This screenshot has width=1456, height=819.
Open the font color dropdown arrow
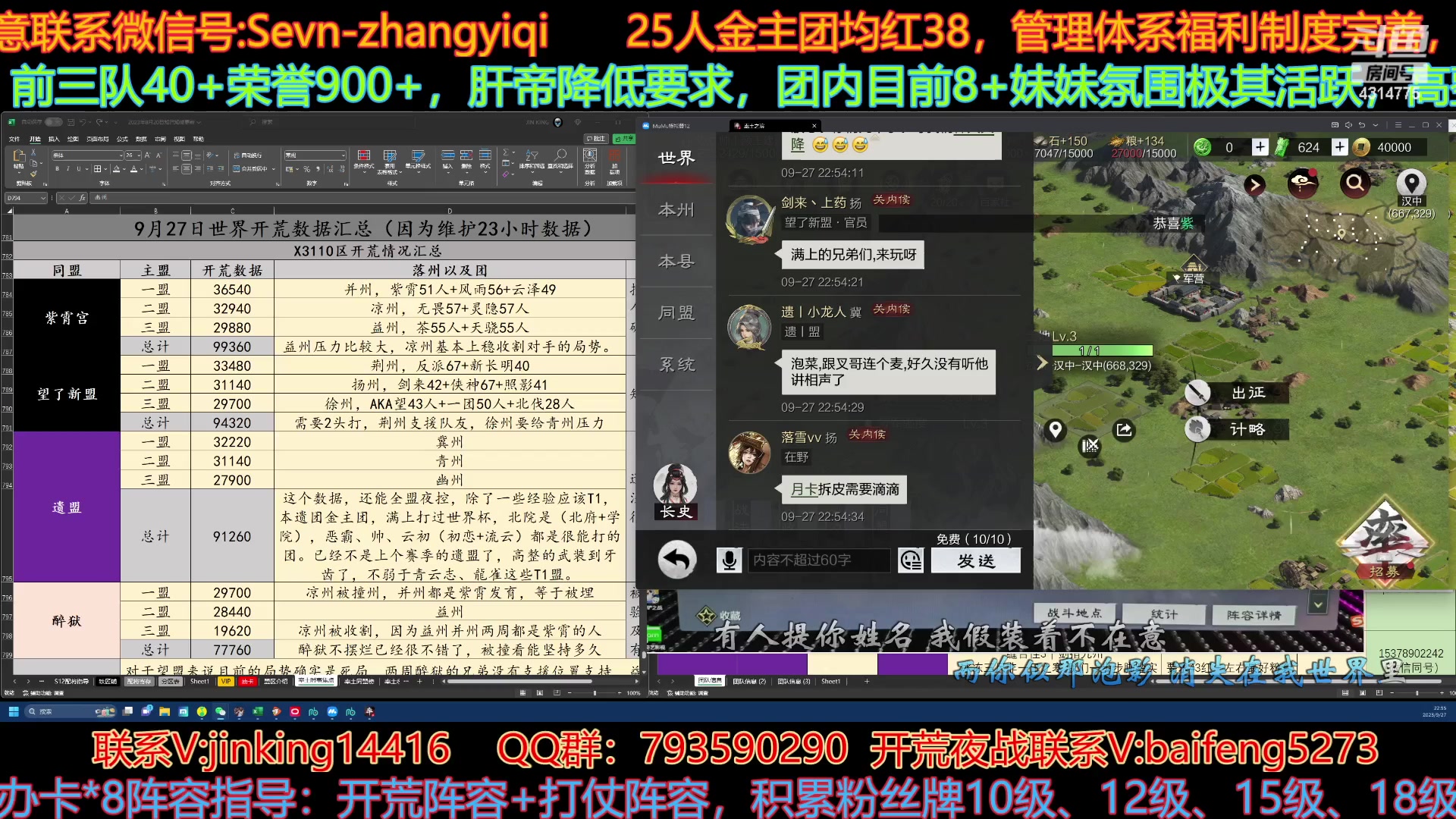(141, 168)
